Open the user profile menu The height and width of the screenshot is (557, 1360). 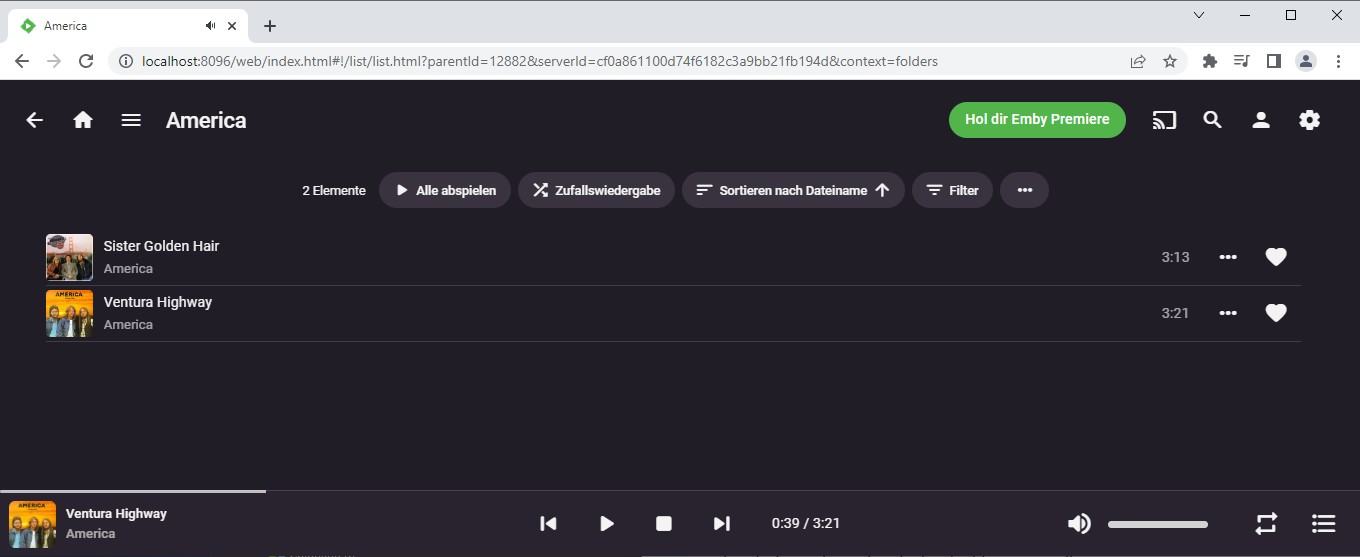point(1261,120)
